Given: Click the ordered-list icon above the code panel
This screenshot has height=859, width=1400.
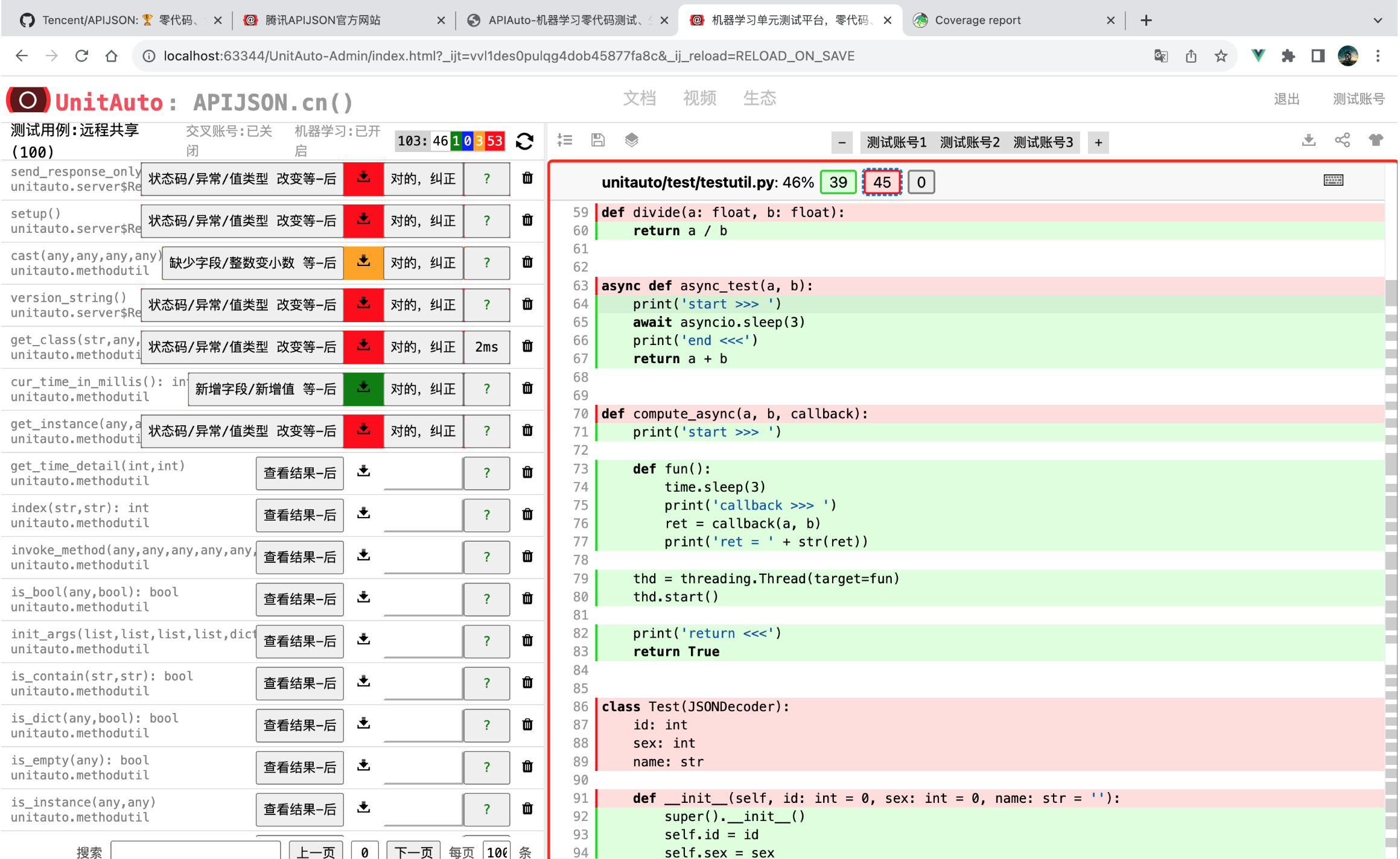Looking at the screenshot, I should tap(565, 139).
